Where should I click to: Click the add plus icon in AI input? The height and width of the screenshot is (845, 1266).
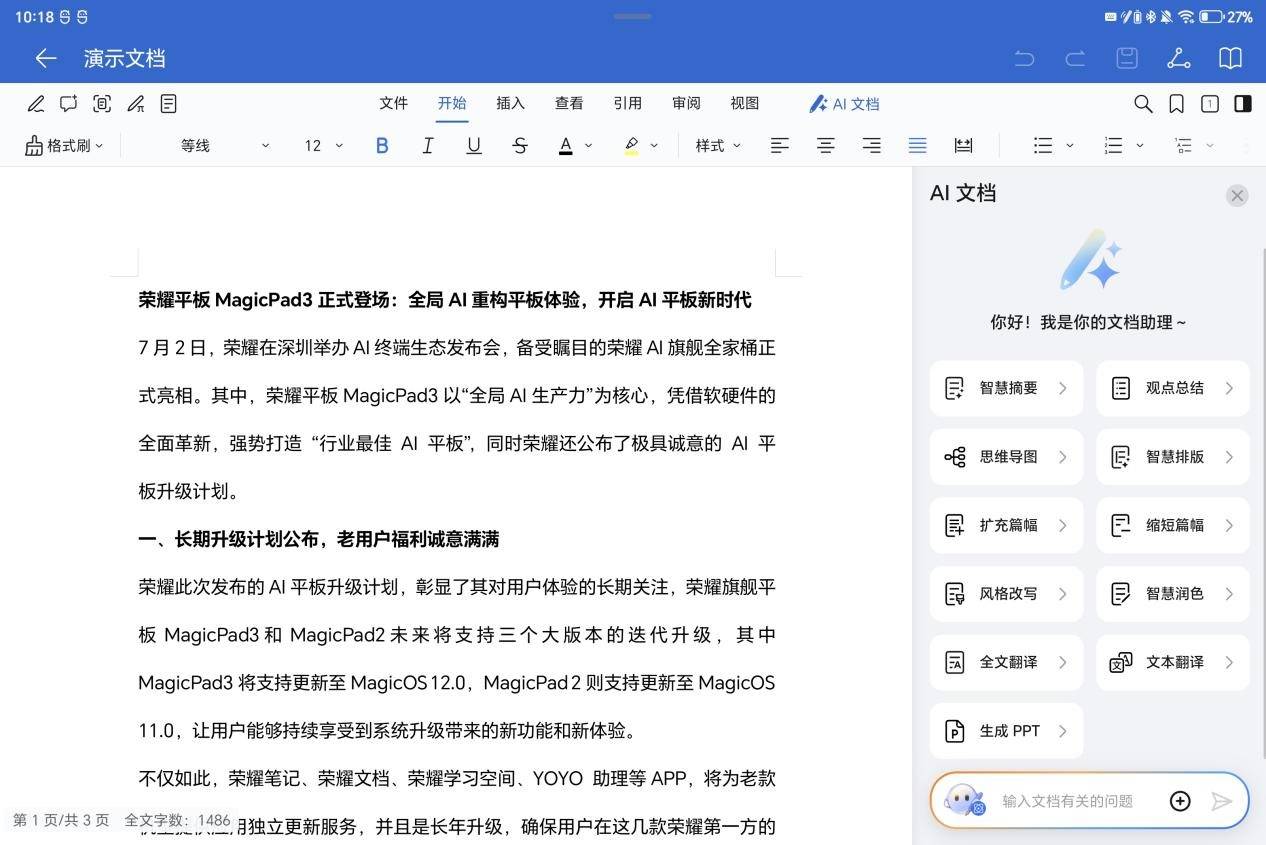point(1180,801)
